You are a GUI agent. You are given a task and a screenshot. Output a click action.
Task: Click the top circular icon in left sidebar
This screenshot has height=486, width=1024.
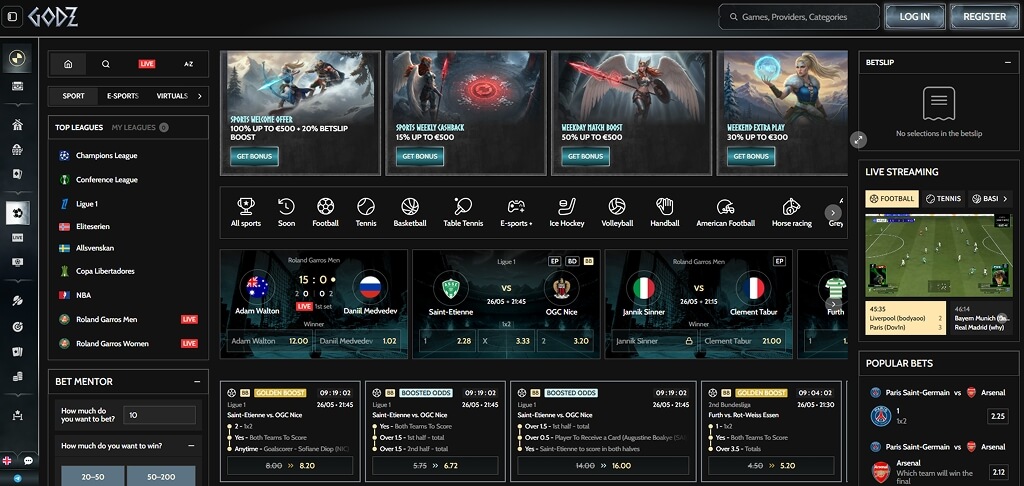18,59
